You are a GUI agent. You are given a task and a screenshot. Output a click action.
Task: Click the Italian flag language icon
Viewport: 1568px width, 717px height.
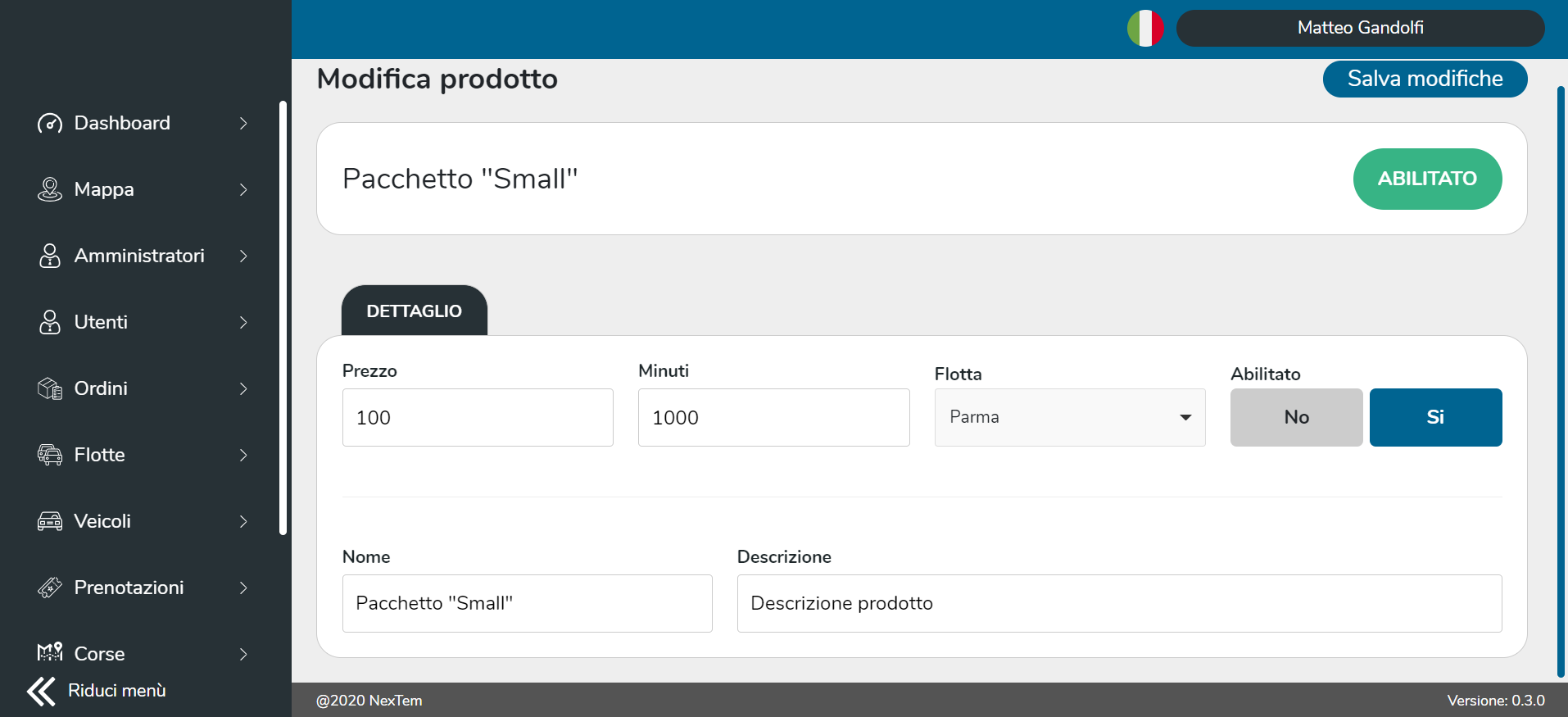(1145, 28)
